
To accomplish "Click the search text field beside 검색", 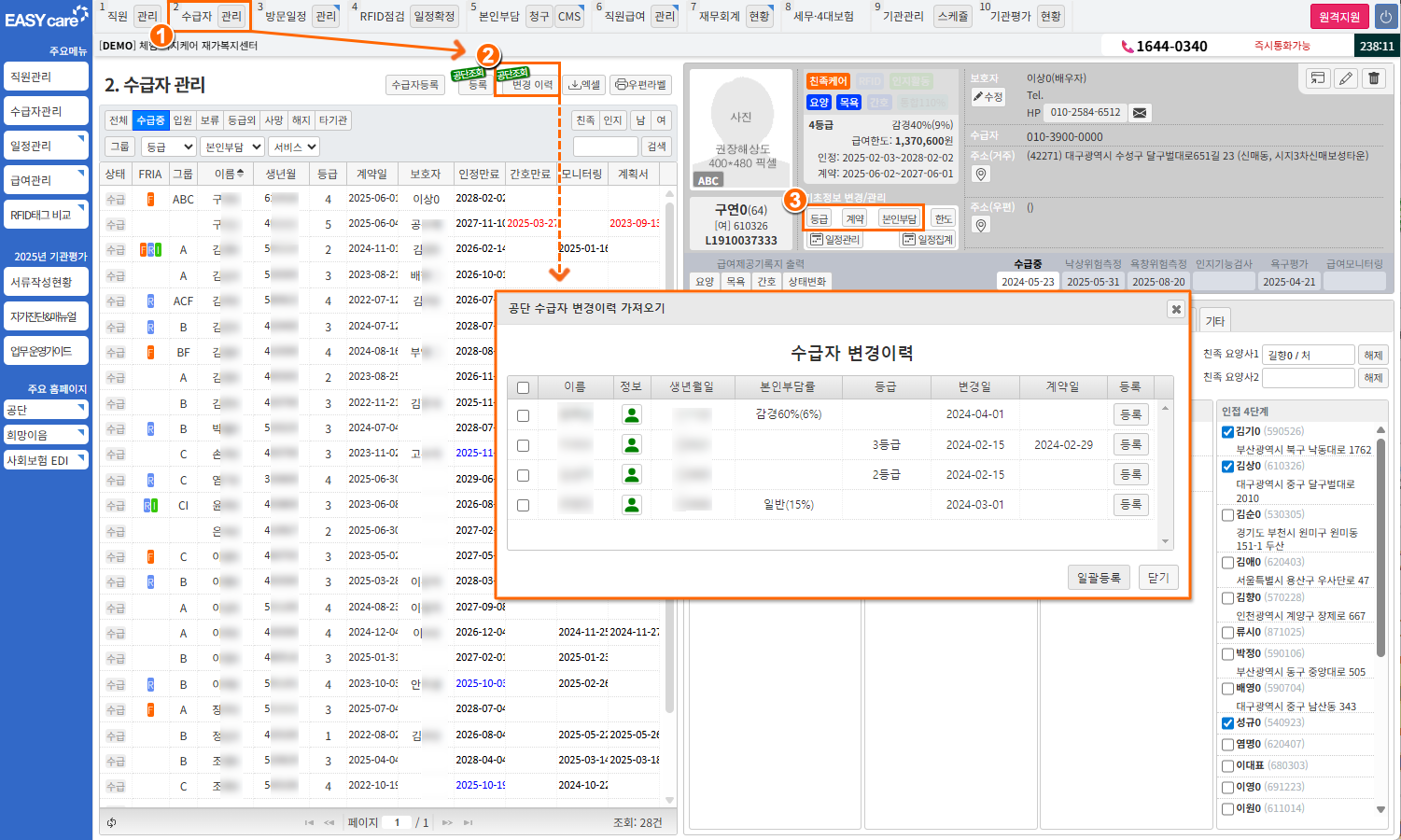I will coord(605,147).
